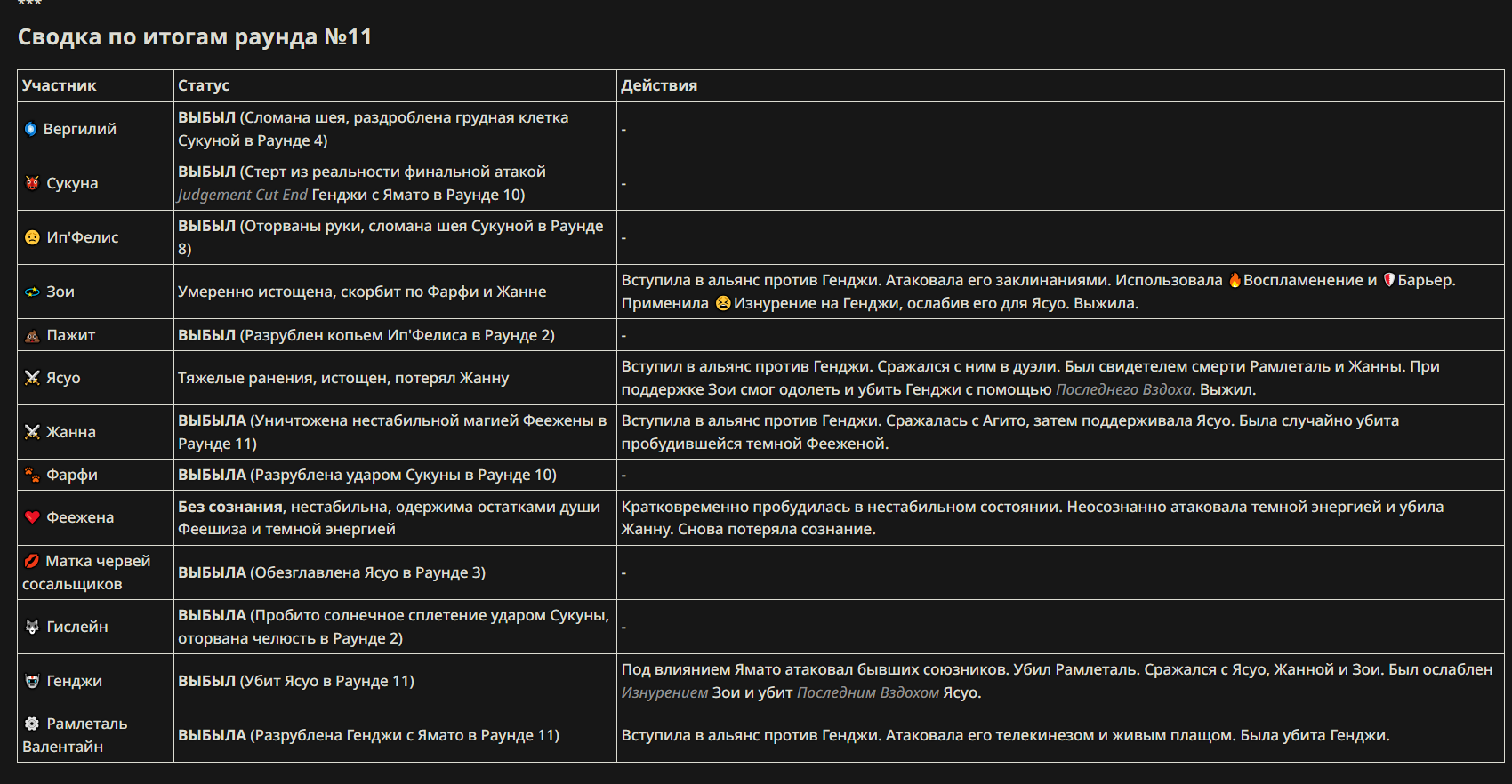Screen dimensions: 1512x784
Task: Click the italic Последнего Вздоха text
Action: (x=1123, y=389)
